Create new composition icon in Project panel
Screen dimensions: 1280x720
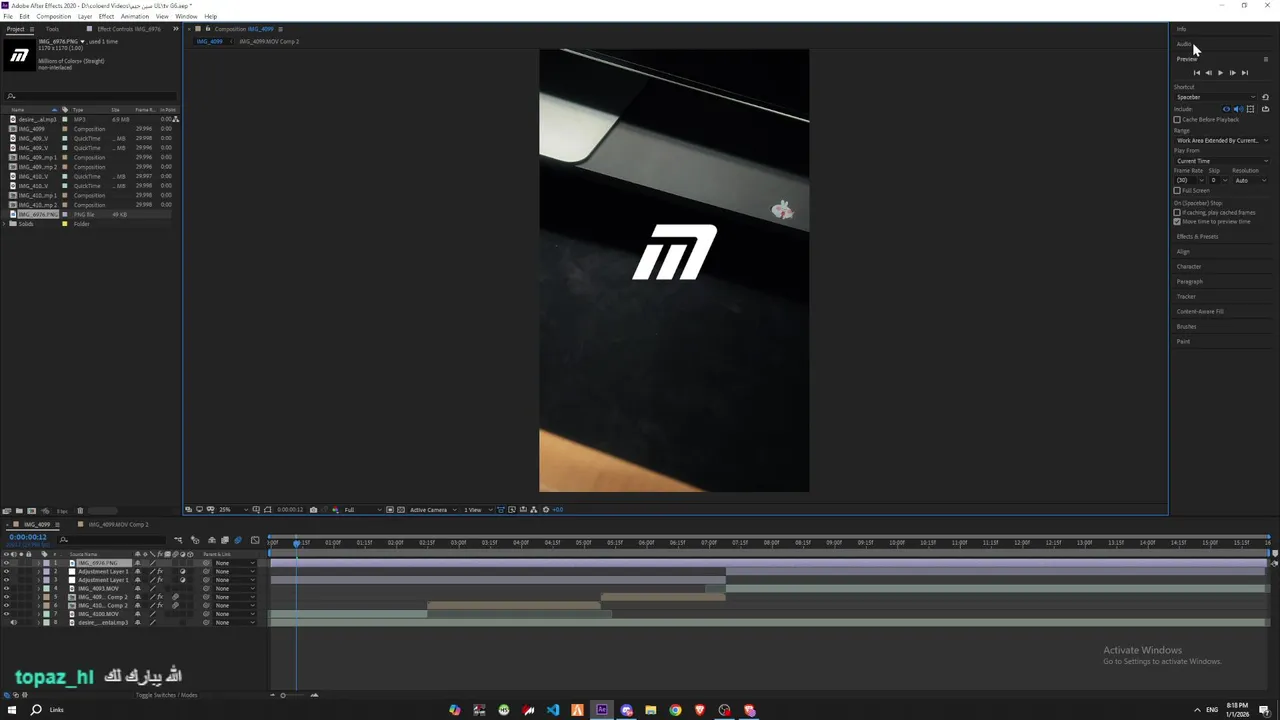tap(31, 511)
